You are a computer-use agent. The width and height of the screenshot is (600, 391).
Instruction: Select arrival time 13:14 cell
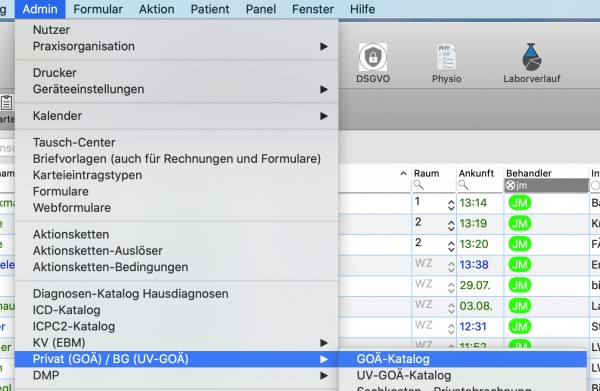click(x=473, y=203)
